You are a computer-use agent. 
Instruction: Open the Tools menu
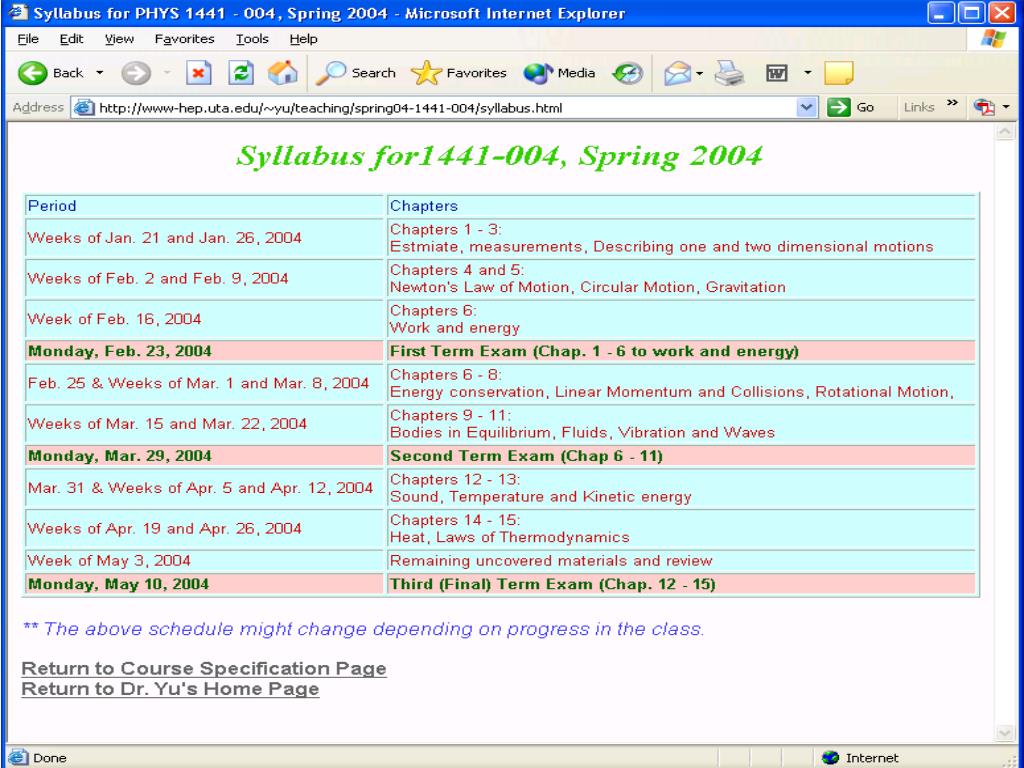252,39
